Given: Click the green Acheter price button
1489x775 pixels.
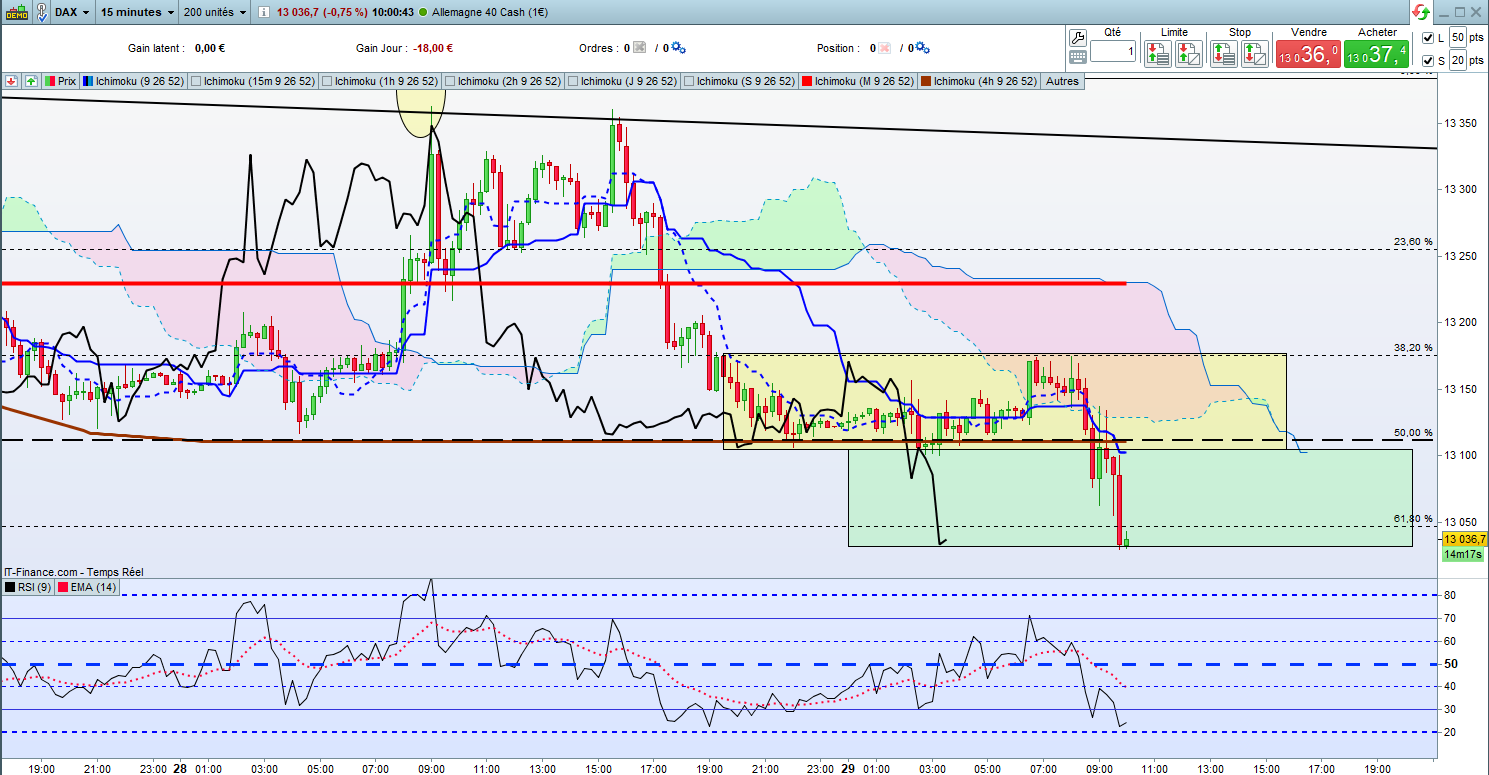Looking at the screenshot, I should tap(1376, 54).
